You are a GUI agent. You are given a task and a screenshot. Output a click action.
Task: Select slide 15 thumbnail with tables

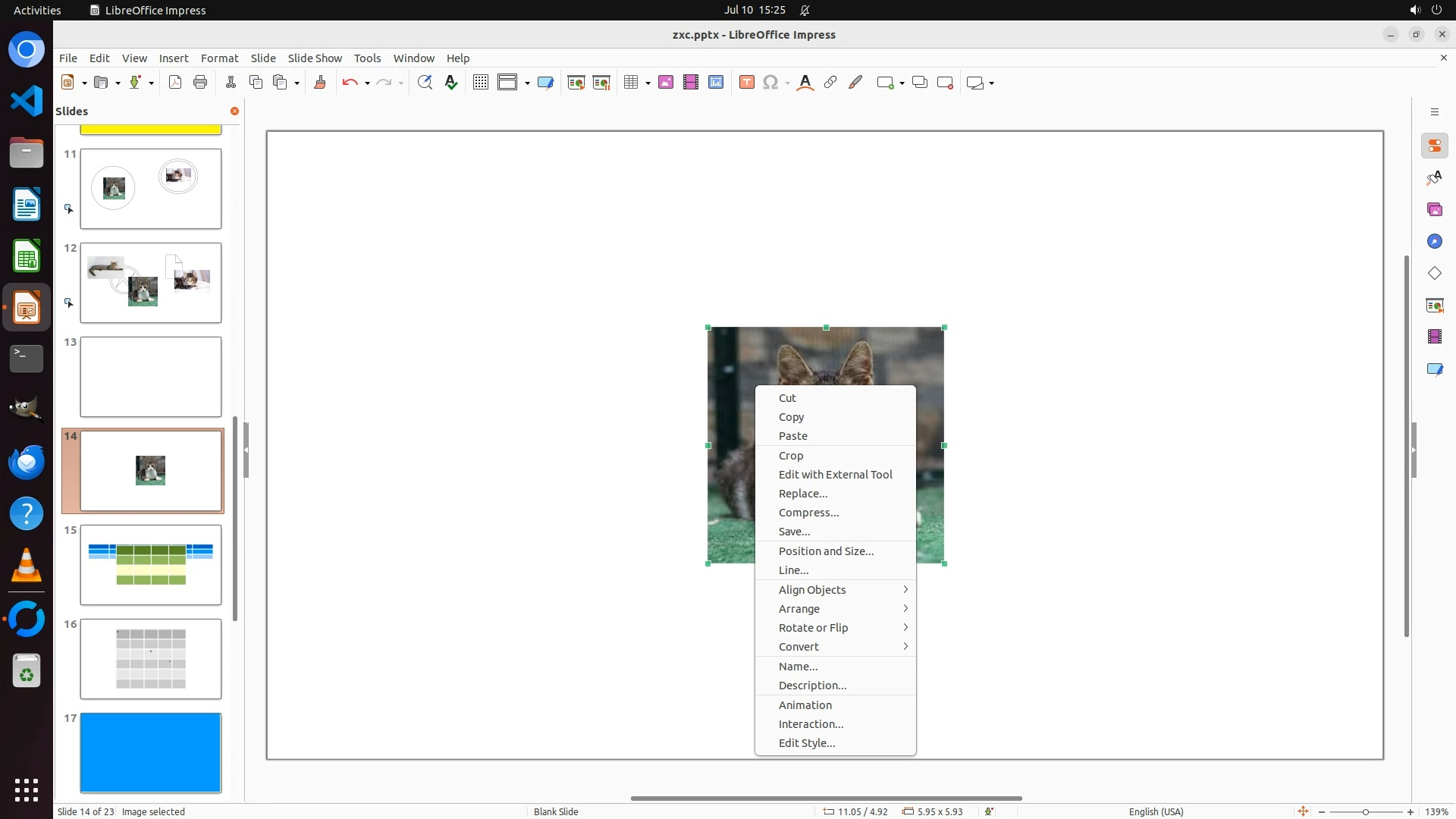(x=151, y=565)
